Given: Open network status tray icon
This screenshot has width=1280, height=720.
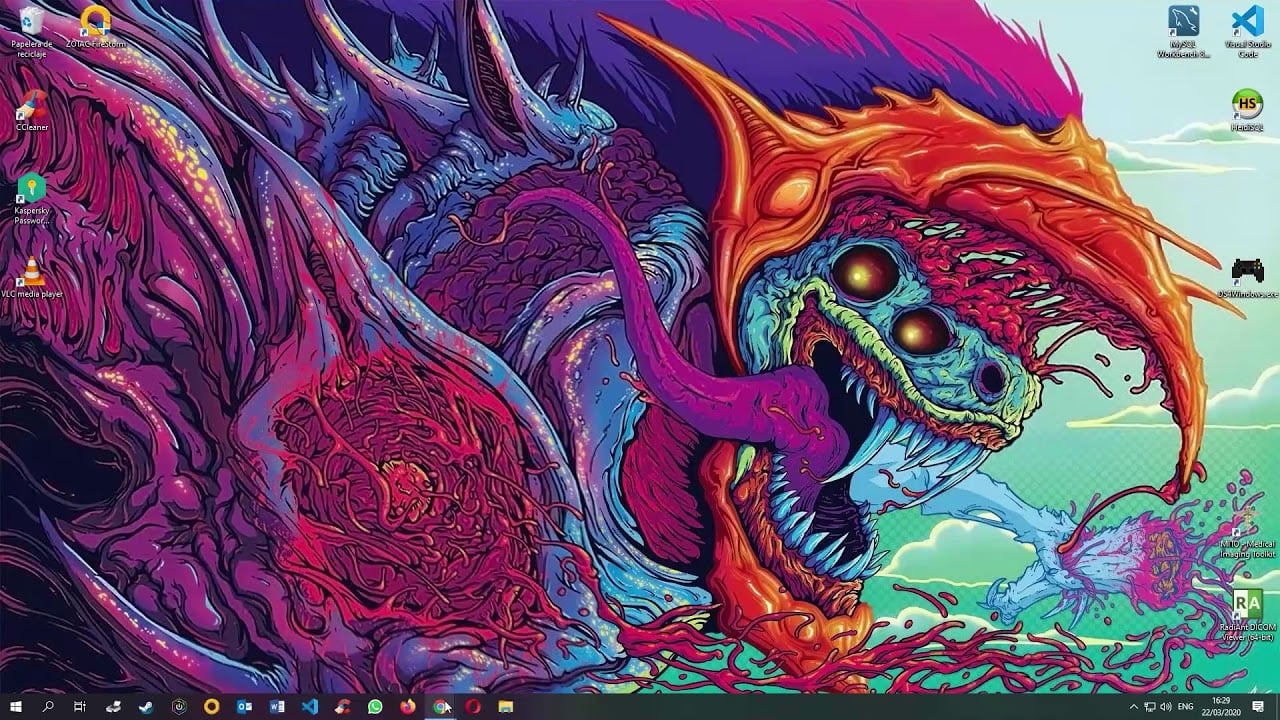Looking at the screenshot, I should point(1150,707).
